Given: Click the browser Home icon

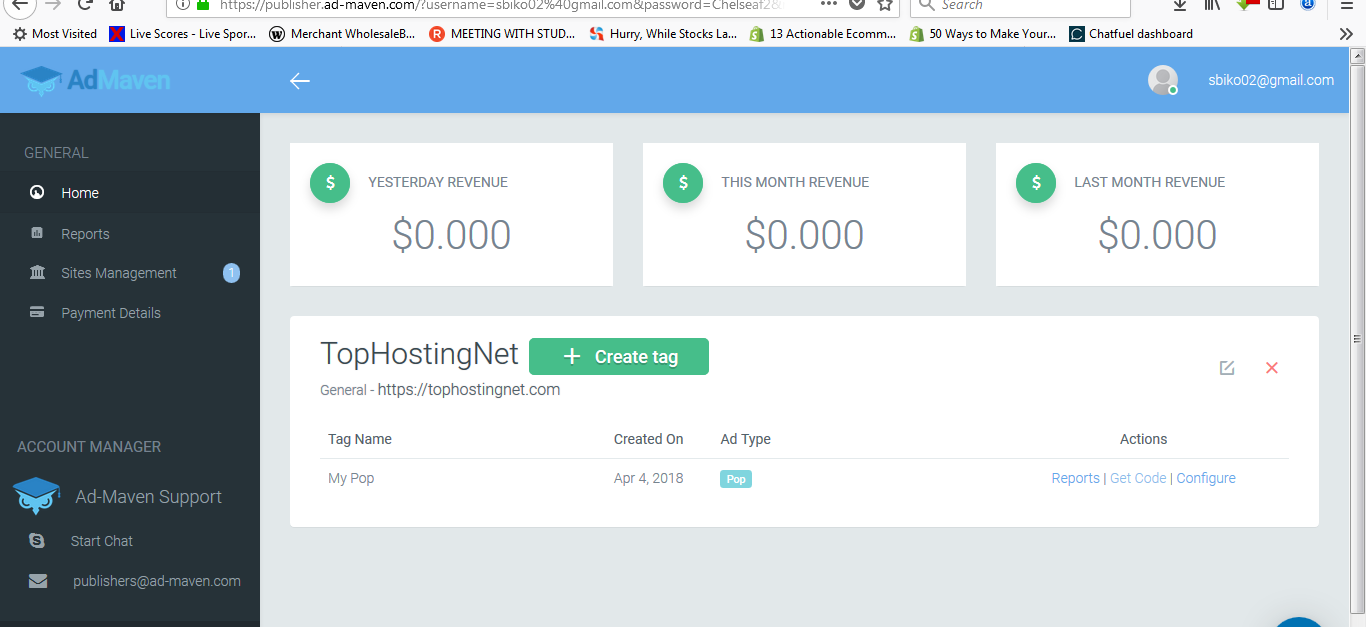Looking at the screenshot, I should tap(117, 4).
